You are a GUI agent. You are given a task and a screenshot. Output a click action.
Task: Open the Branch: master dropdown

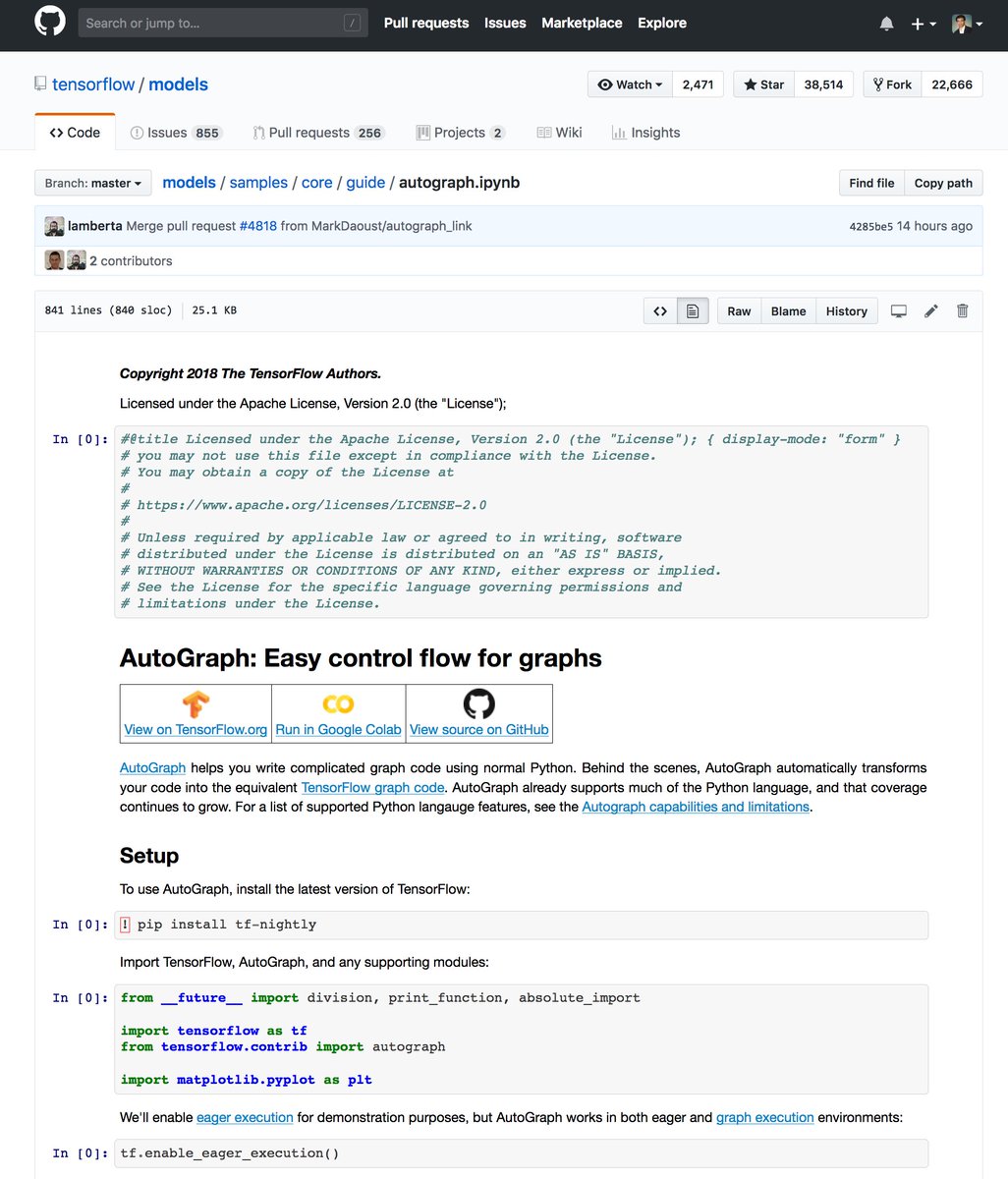(93, 183)
